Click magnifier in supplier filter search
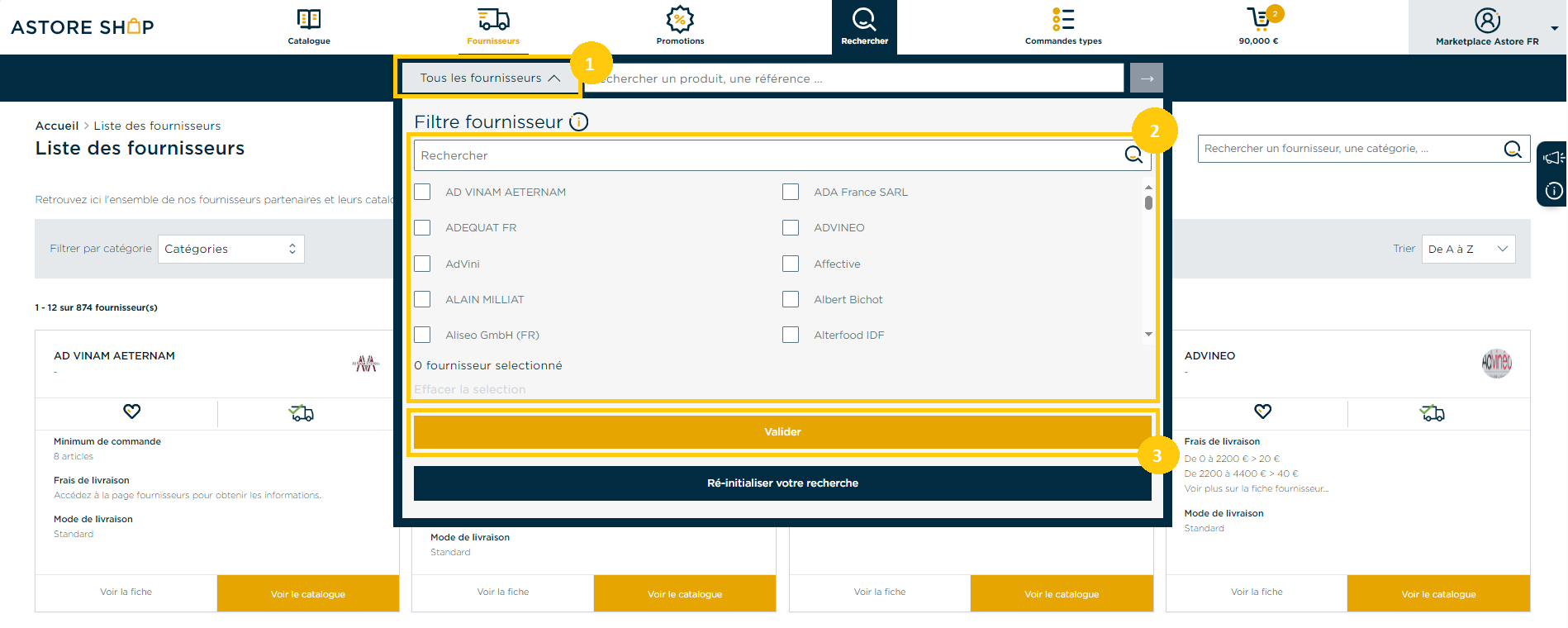This screenshot has height=628, width=1568. (1133, 155)
